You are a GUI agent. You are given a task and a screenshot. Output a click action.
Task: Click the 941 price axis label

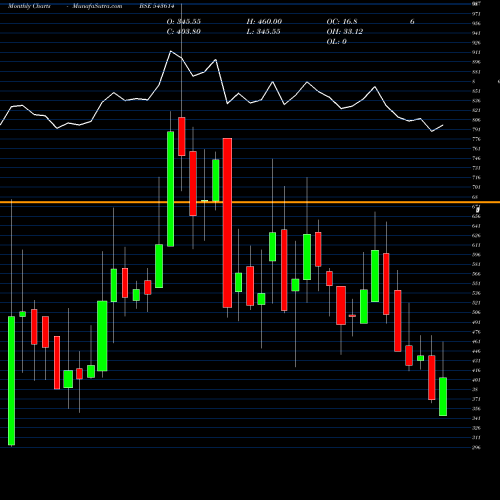pyautogui.click(x=476, y=33)
